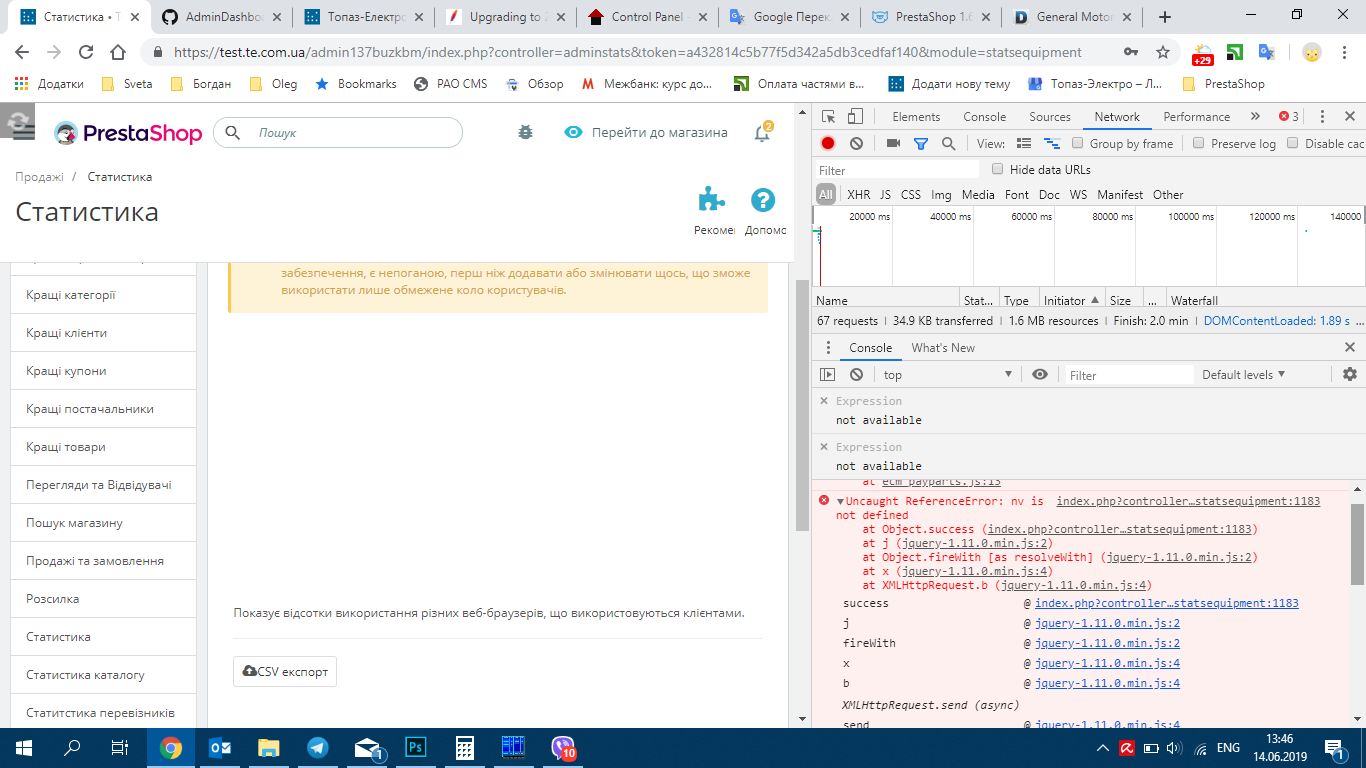The image size is (1366, 768).
Task: Open drawer three-dot menu beside Console
Action: pos(828,348)
